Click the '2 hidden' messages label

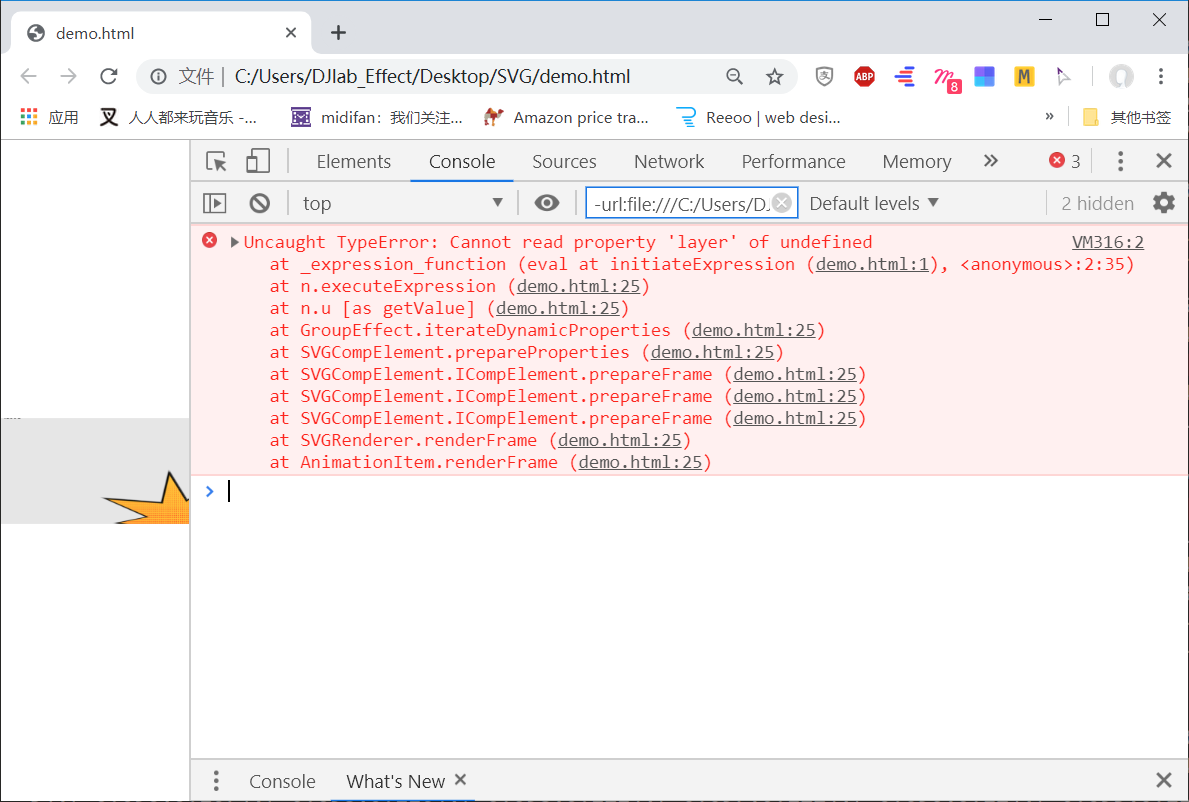pyautogui.click(x=1097, y=203)
